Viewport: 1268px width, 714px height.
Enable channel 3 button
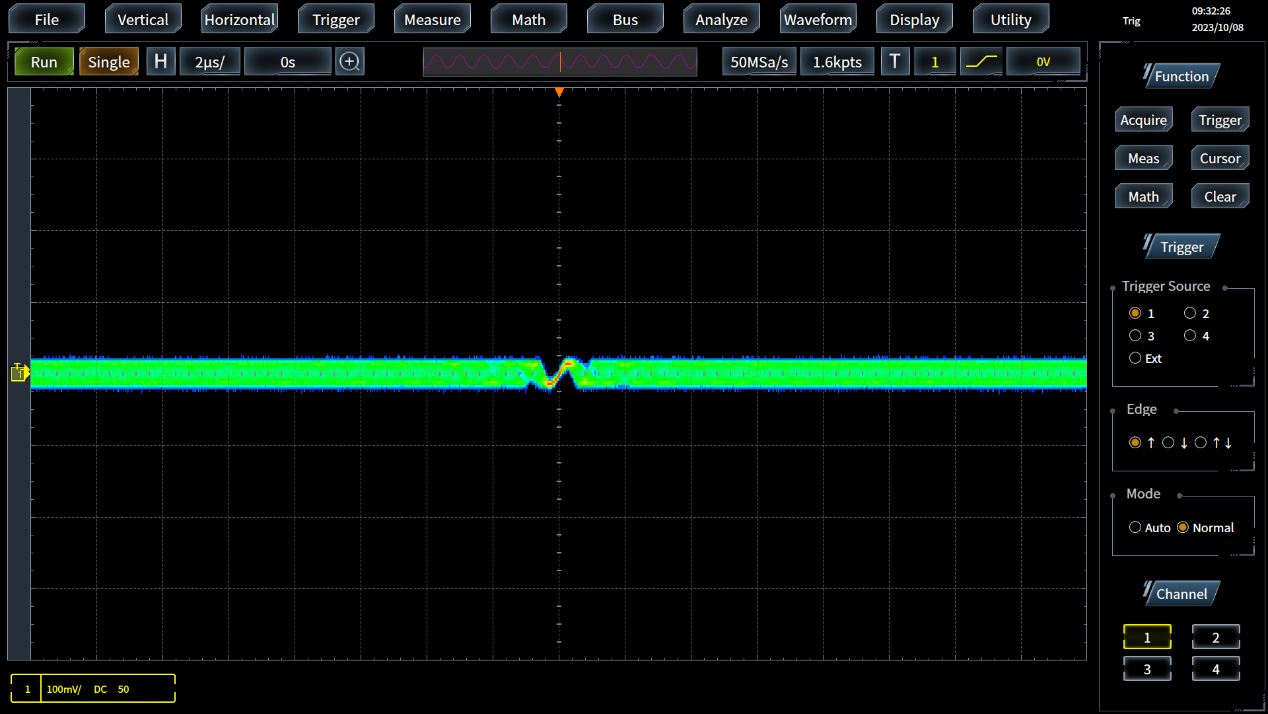point(1147,669)
